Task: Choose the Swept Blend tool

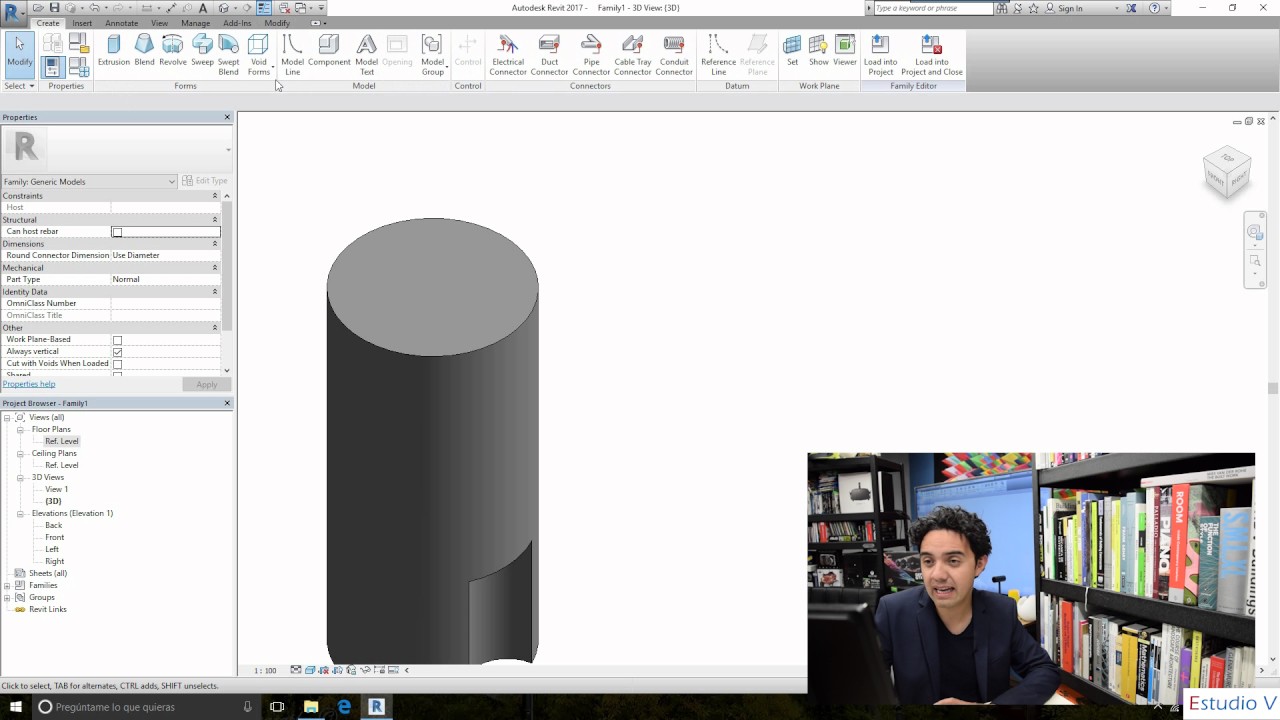Action: tap(229, 54)
